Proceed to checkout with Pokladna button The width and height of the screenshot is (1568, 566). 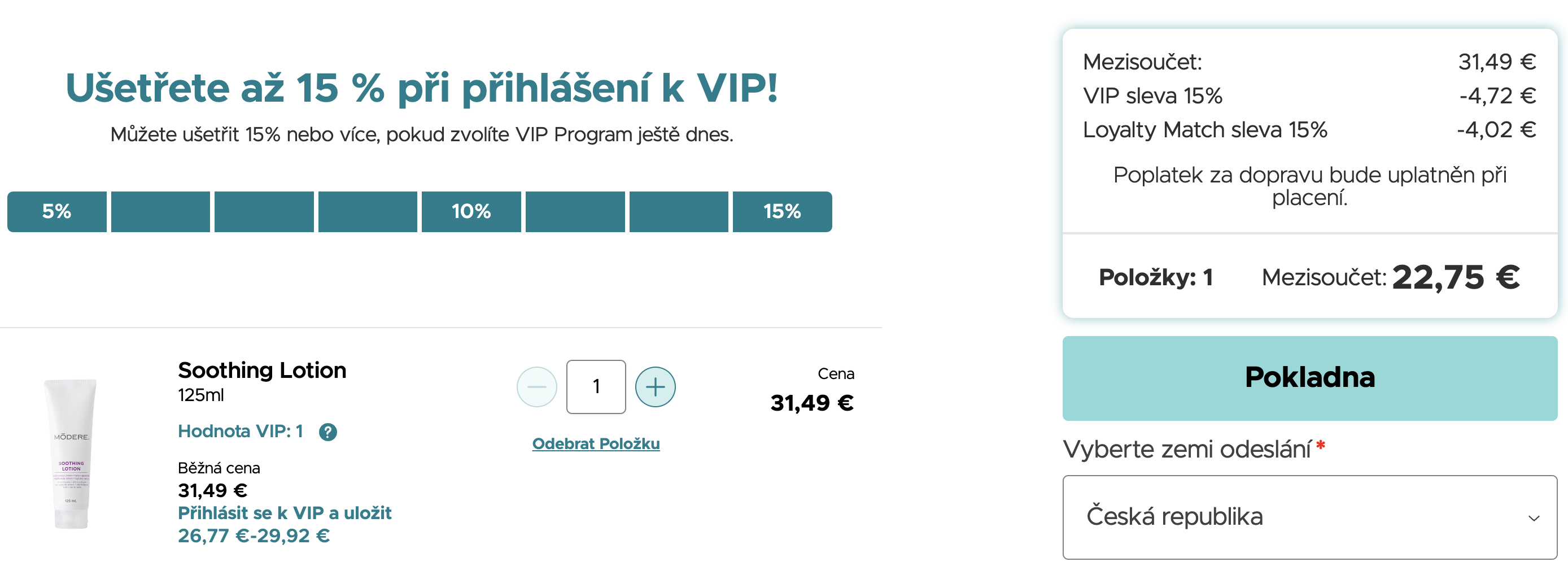pos(1309,378)
